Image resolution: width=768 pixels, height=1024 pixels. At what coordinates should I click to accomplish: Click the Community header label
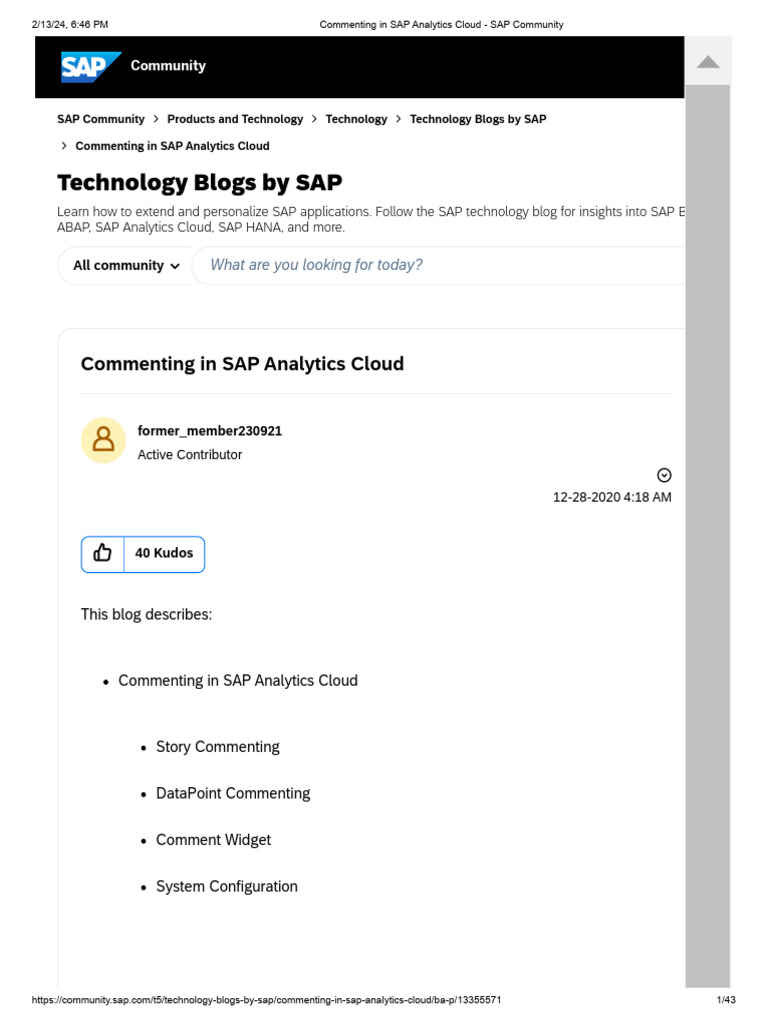pos(168,66)
